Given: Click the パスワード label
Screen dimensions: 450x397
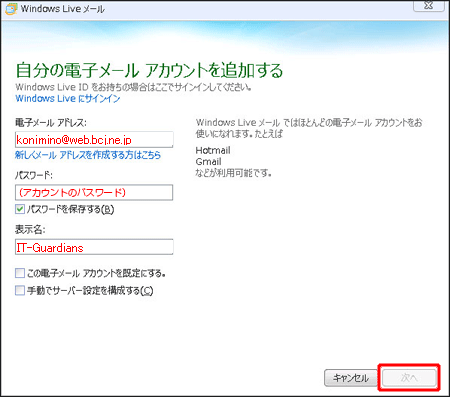Looking at the screenshot, I should click(x=34, y=175).
